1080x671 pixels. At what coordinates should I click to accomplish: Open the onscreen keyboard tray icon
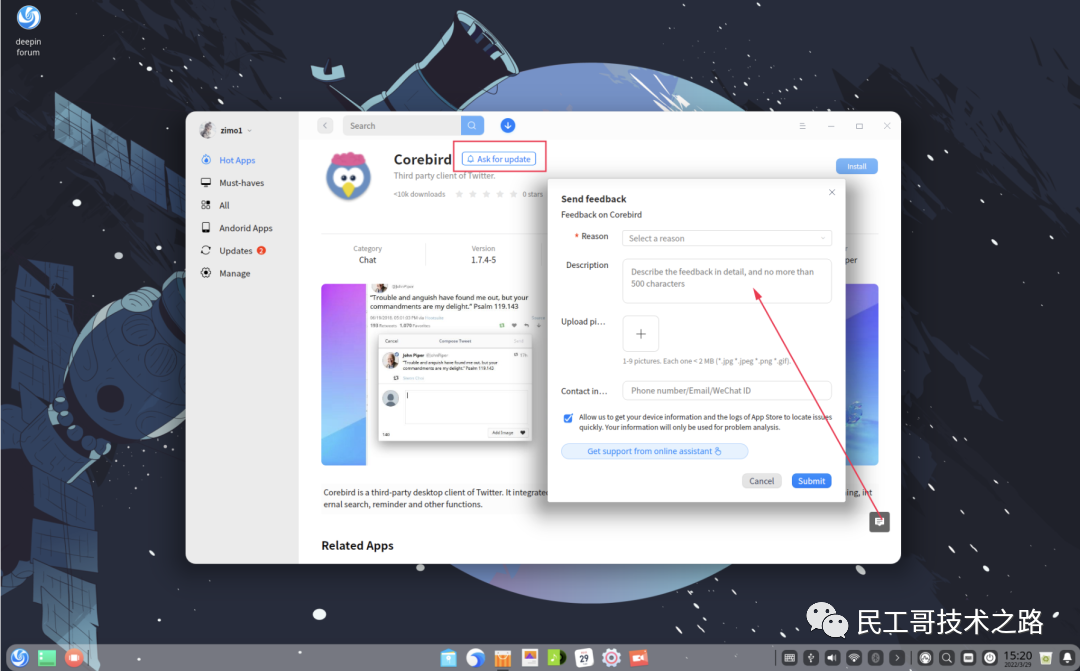(789, 658)
